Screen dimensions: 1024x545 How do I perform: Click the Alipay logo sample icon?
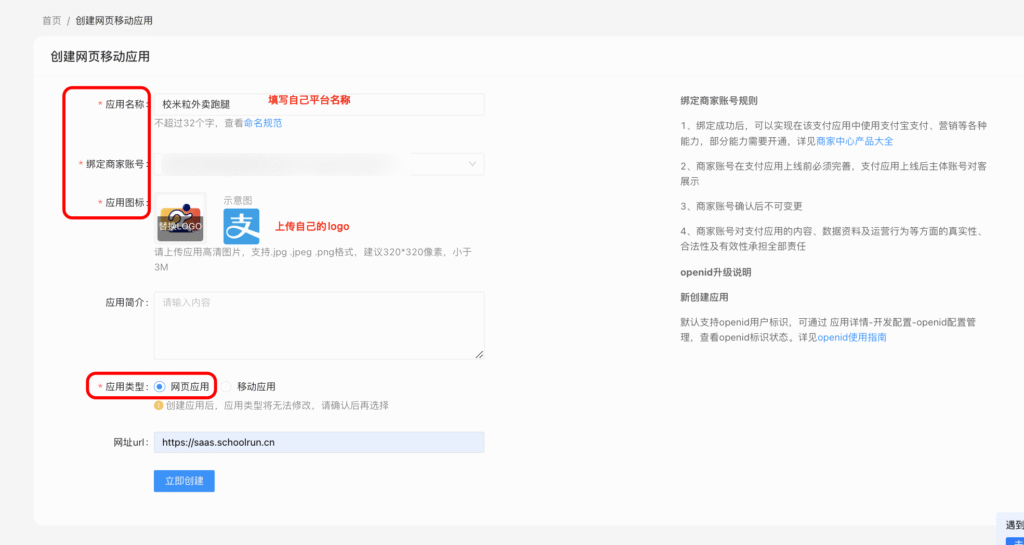pyautogui.click(x=241, y=226)
